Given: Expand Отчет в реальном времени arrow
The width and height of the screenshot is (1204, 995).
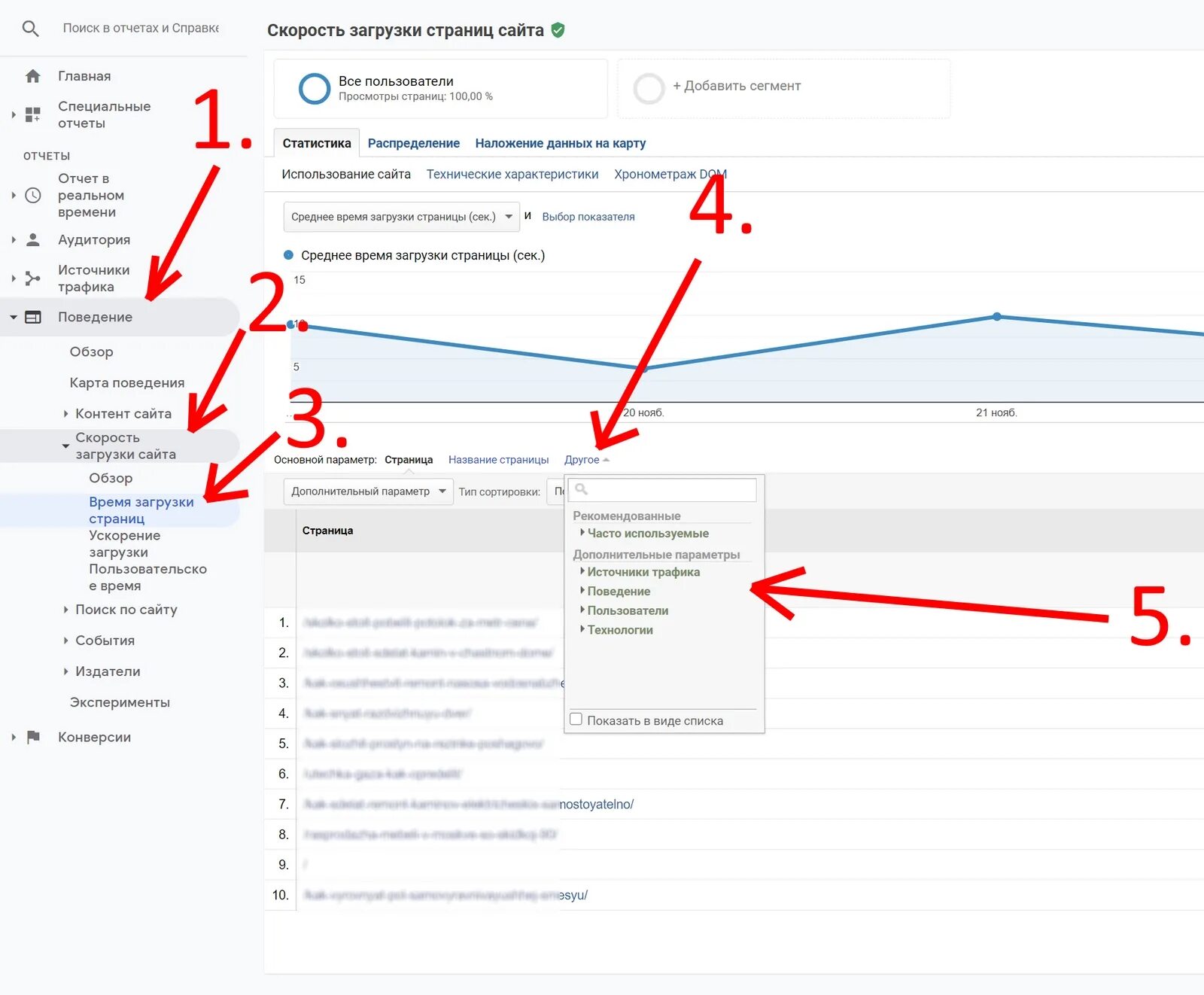Looking at the screenshot, I should [x=14, y=196].
